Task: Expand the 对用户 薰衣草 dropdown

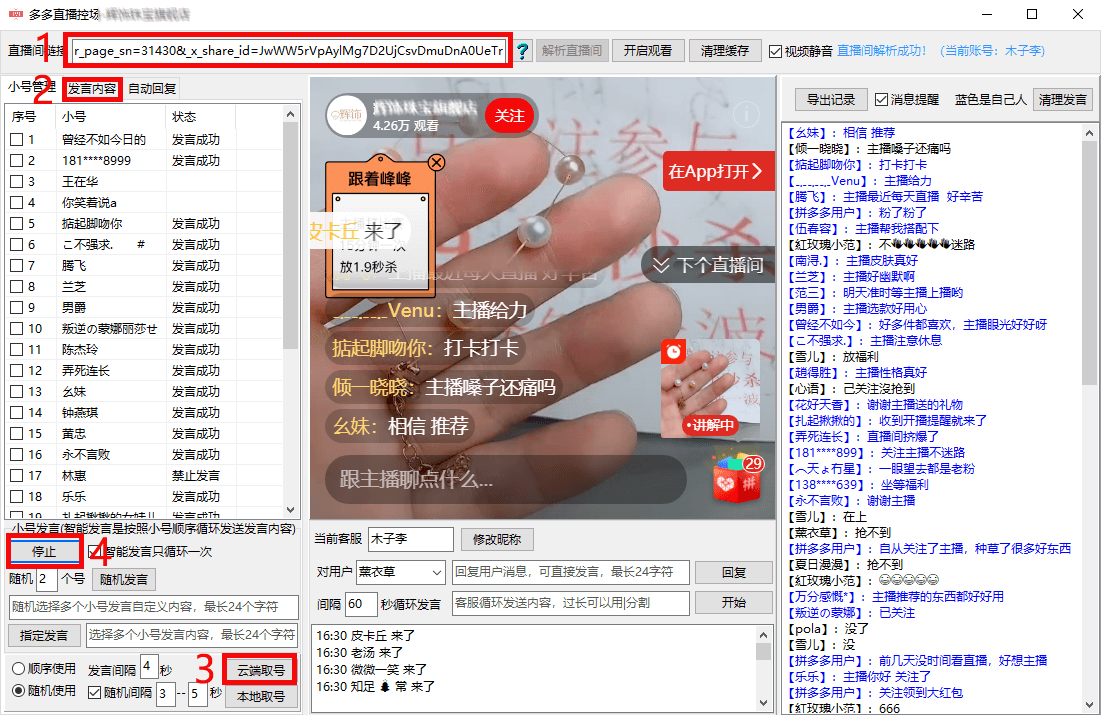Action: tap(437, 572)
